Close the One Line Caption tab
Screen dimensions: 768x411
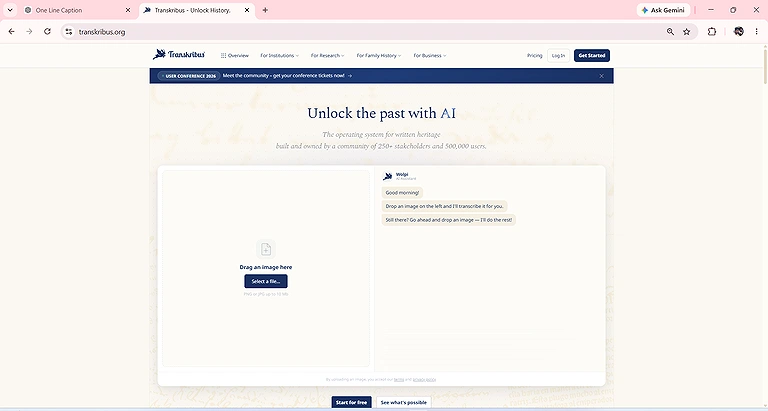tap(128, 10)
